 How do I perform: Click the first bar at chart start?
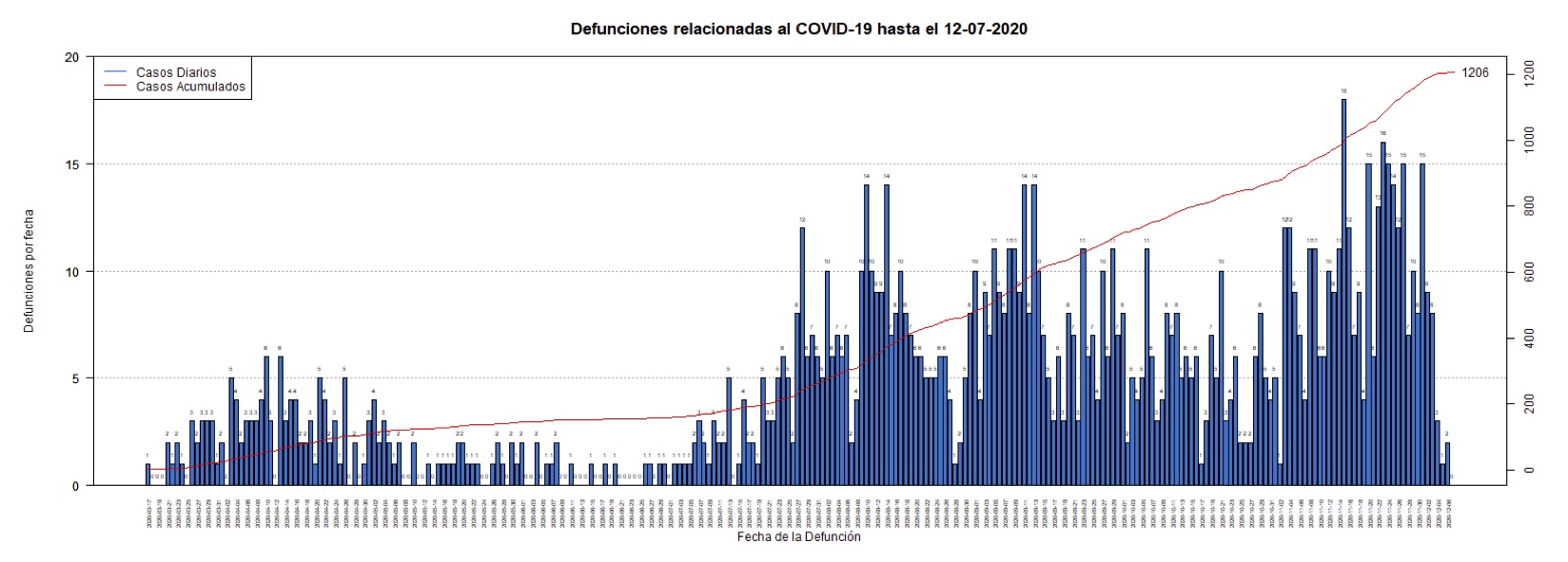(x=147, y=475)
